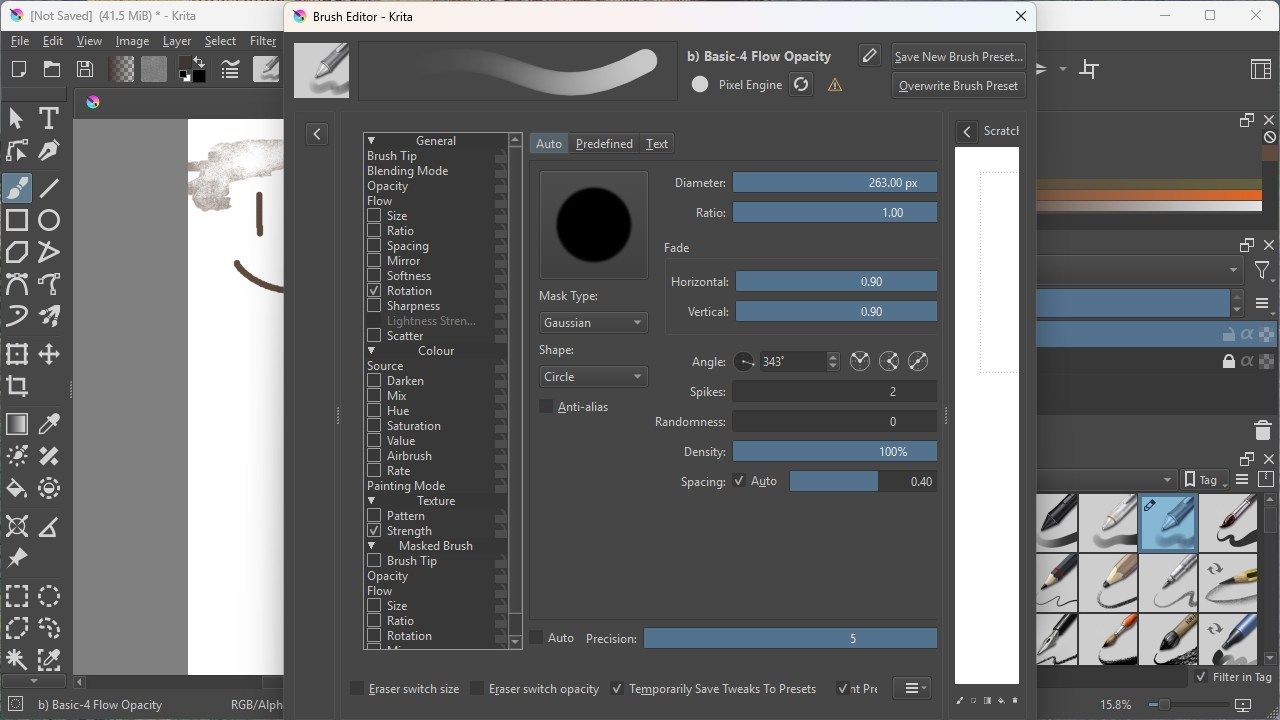1280x720 pixels.
Task: Switch to the Auto brush tip tab
Action: (549, 143)
